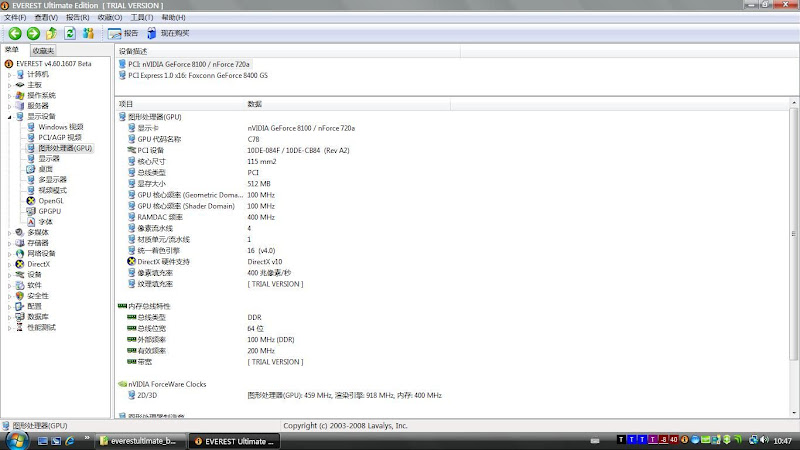This screenshot has width=800, height=450.
Task: Click the Up level toolbar icon
Action: click(51, 33)
